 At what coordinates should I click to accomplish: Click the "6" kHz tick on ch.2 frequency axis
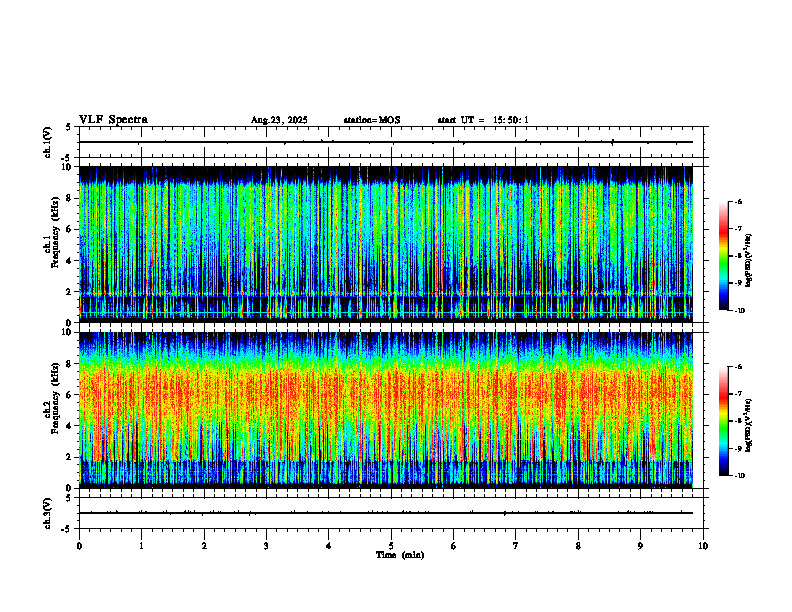[x=70, y=395]
